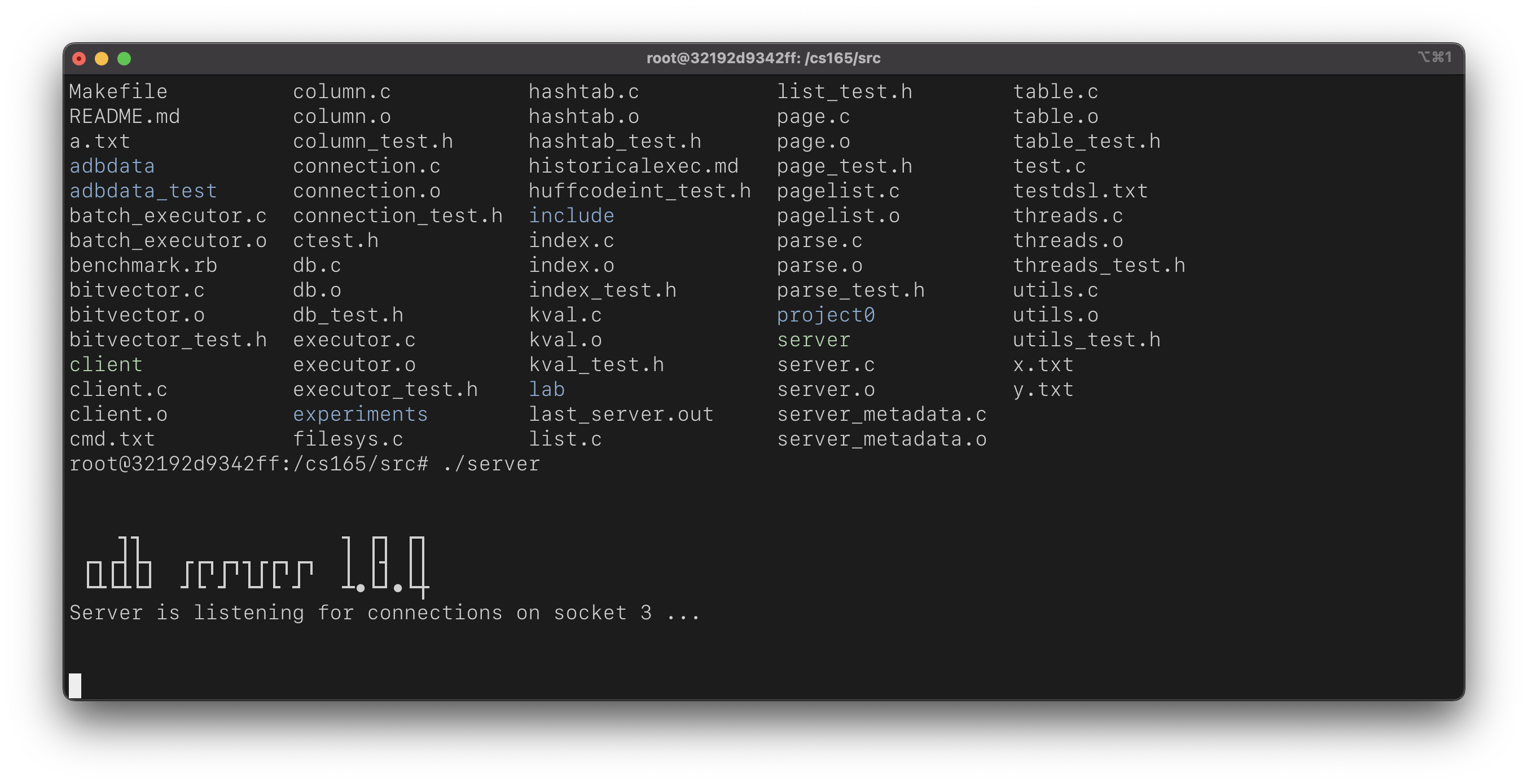
Task: Click the terminal title root@32192d9342ff: /cs165/src
Action: [x=763, y=58]
